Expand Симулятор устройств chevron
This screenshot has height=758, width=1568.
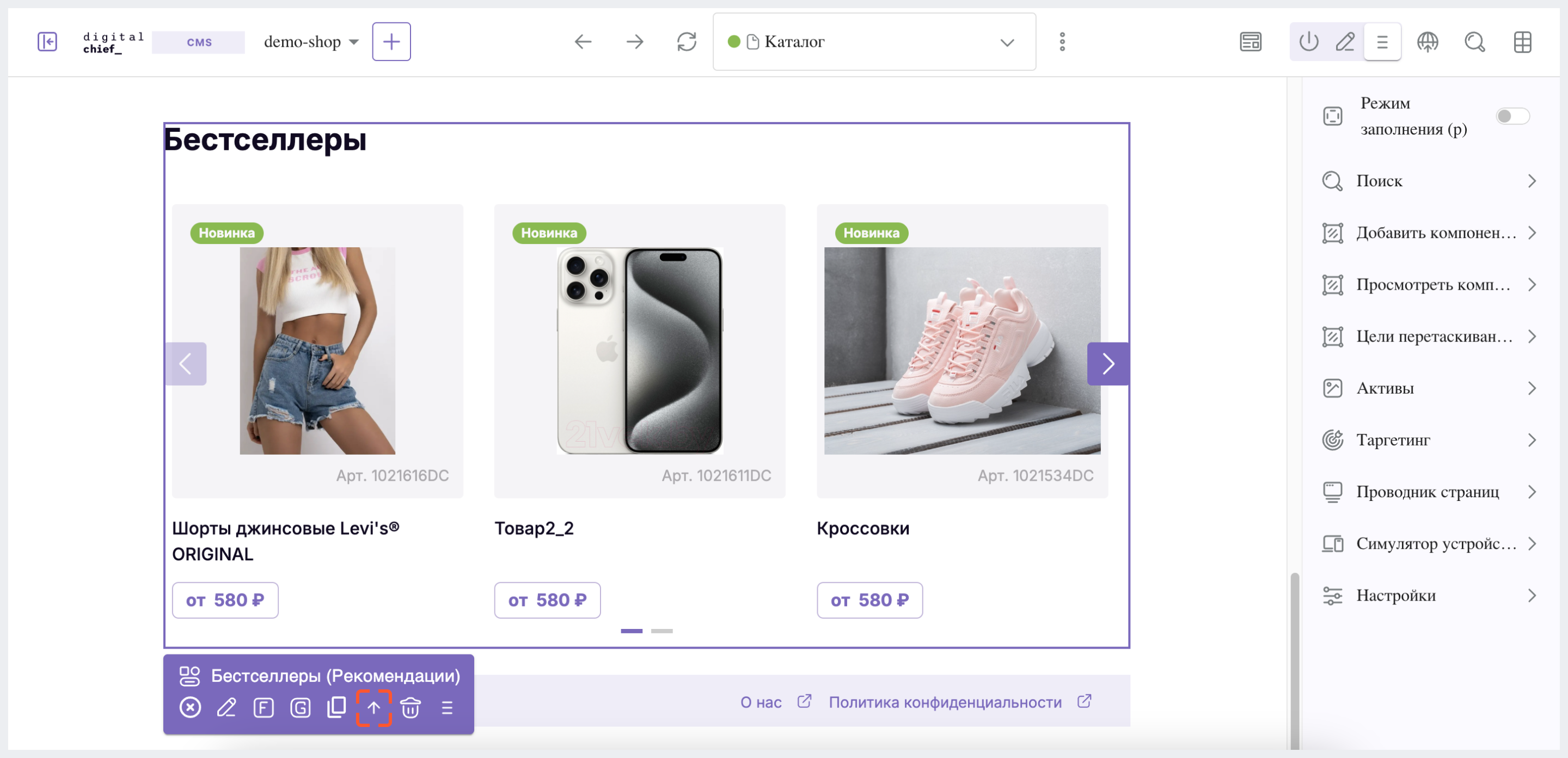click(x=1532, y=543)
